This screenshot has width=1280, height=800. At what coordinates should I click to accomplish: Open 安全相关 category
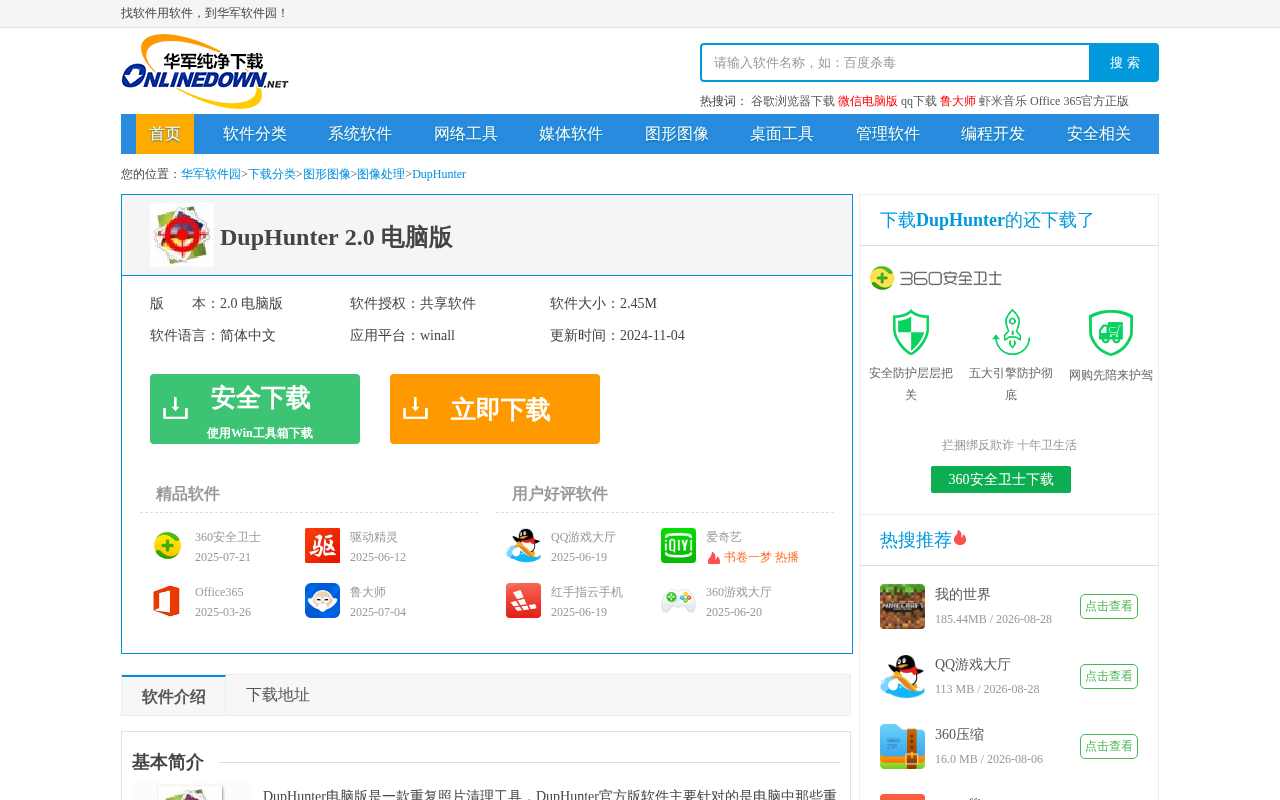1099,134
